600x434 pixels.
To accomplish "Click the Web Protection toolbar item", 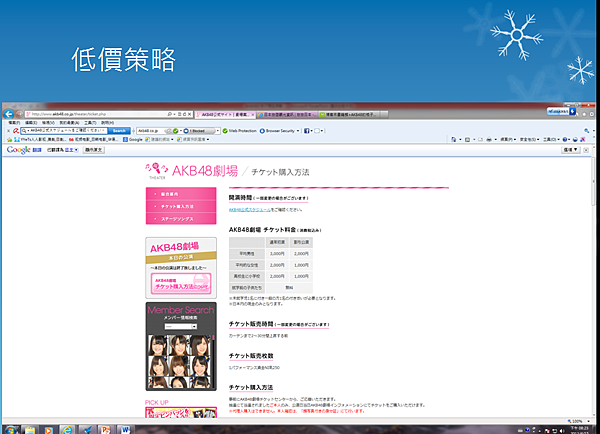I will 240,131.
